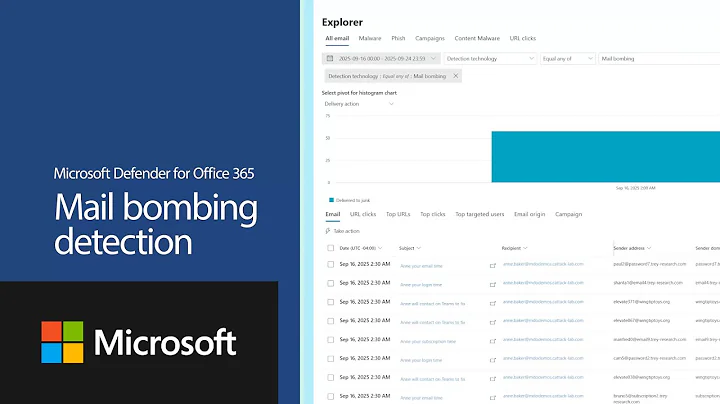The height and width of the screenshot is (404, 720).
Task: View the Top targeted users tab
Action: pos(479,214)
